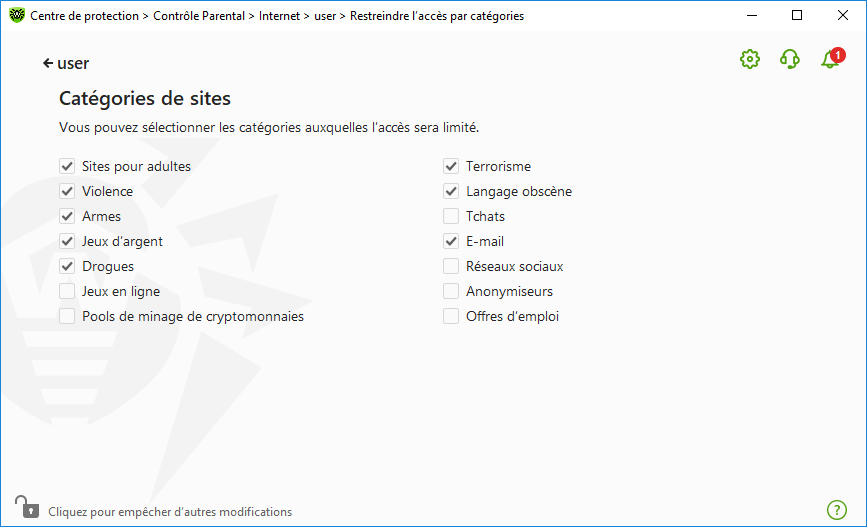The width and height of the screenshot is (867, 527).
Task: Check Pools de minage de cryptomonnaies
Action: 67,316
